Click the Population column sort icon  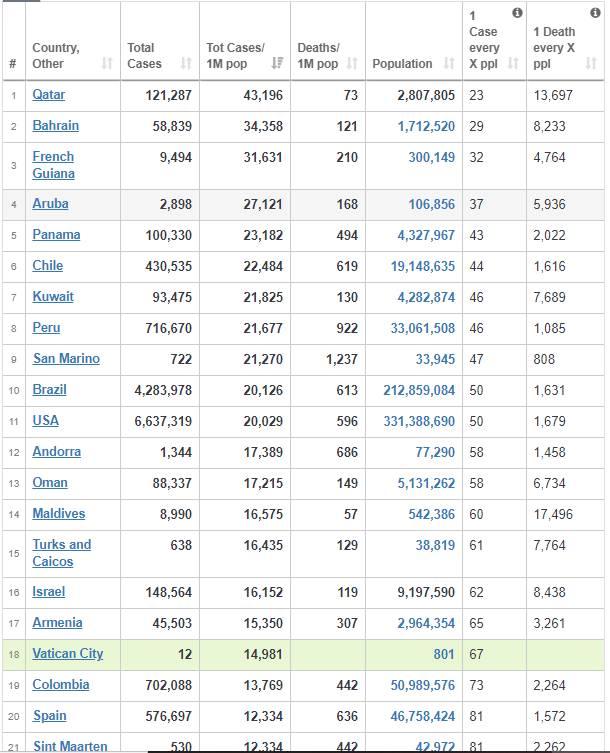(449, 64)
